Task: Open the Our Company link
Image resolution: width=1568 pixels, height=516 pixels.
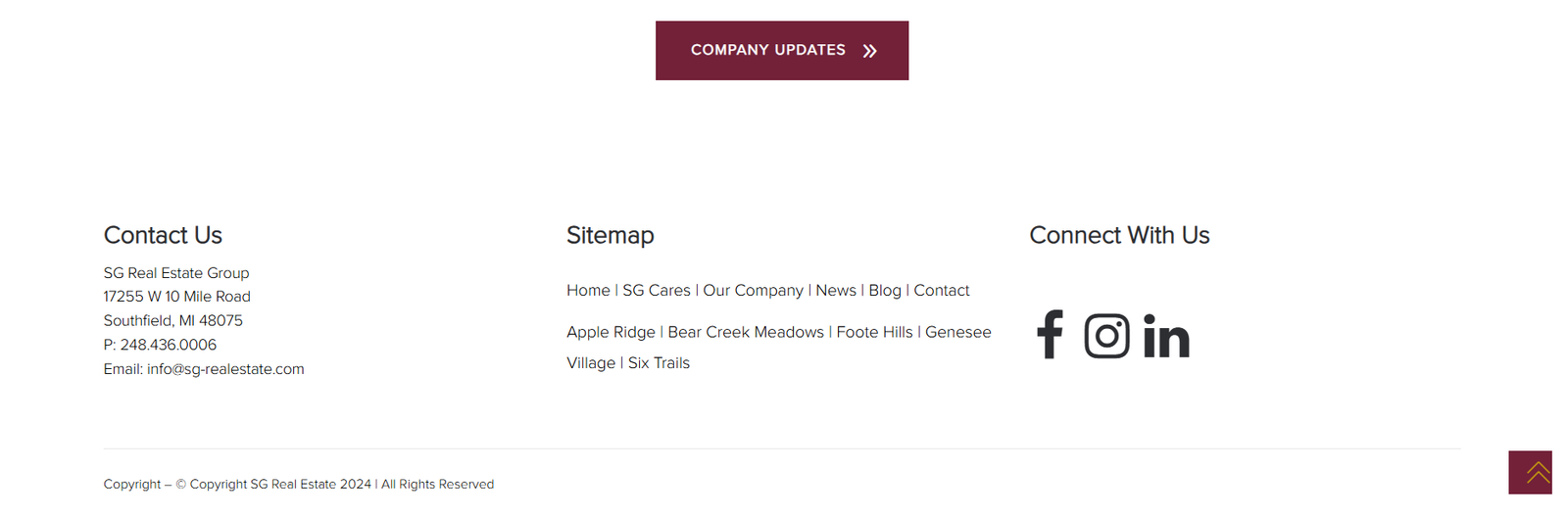Action: 753,291
